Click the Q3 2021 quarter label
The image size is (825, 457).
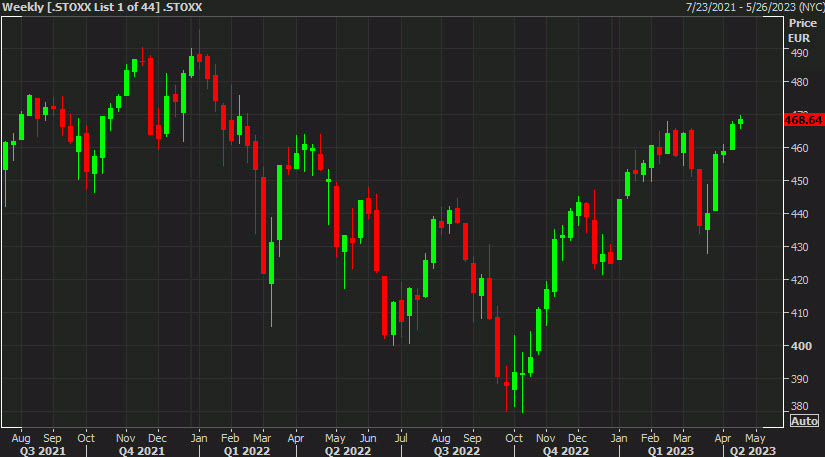(42, 451)
